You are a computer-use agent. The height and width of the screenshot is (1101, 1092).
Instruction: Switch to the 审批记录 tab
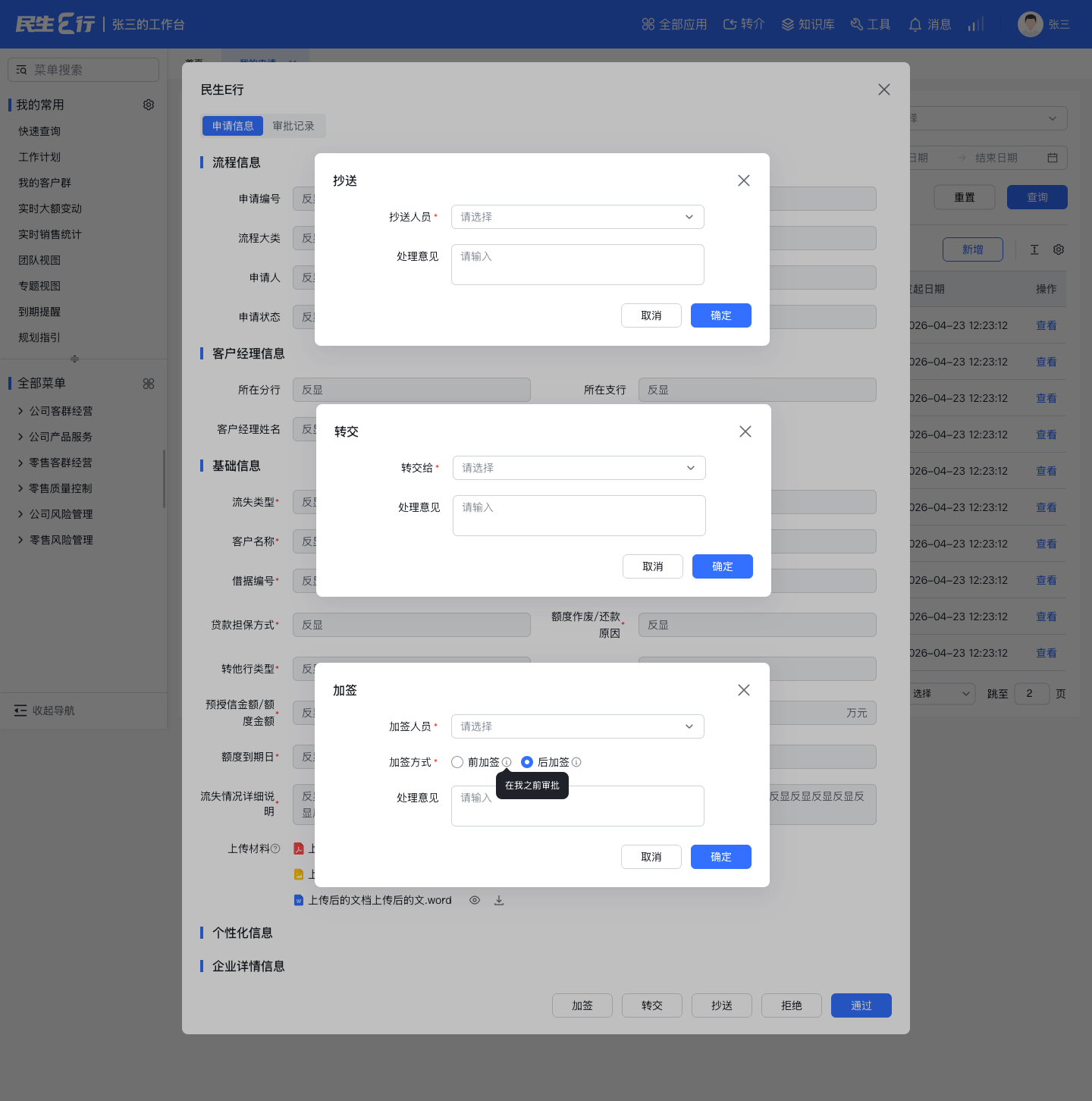click(x=293, y=126)
